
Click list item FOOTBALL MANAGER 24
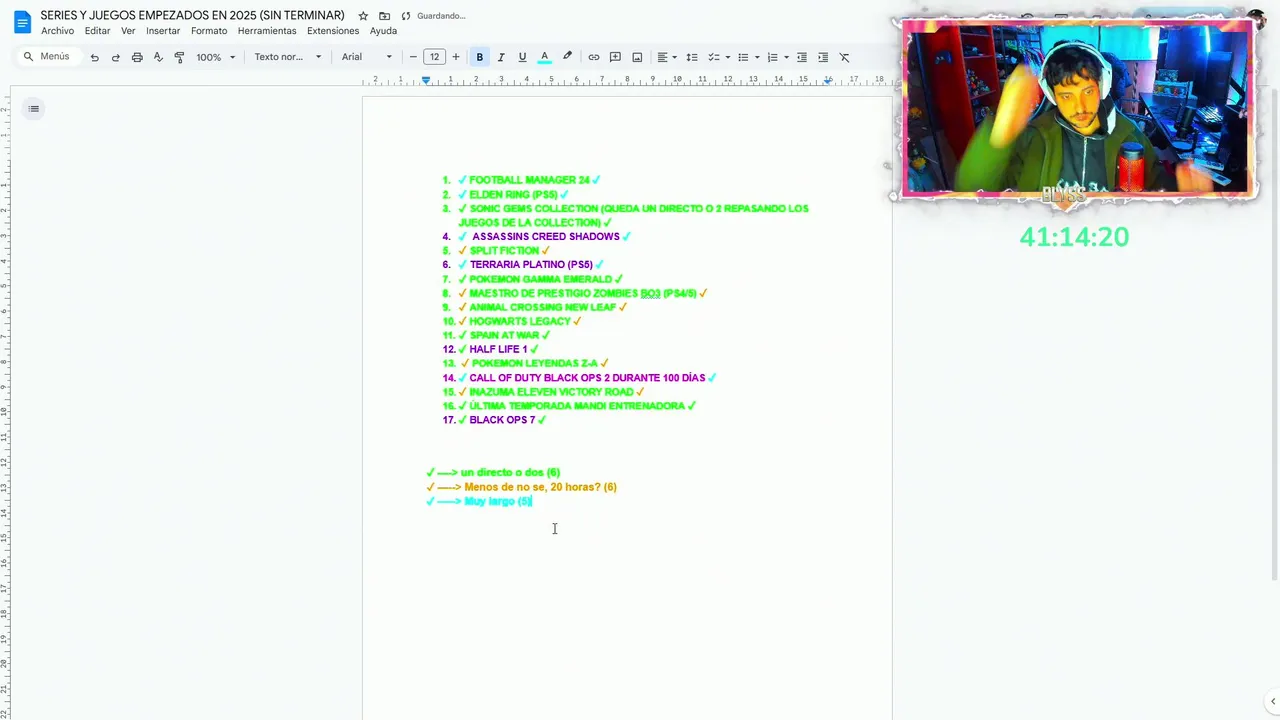(529, 180)
